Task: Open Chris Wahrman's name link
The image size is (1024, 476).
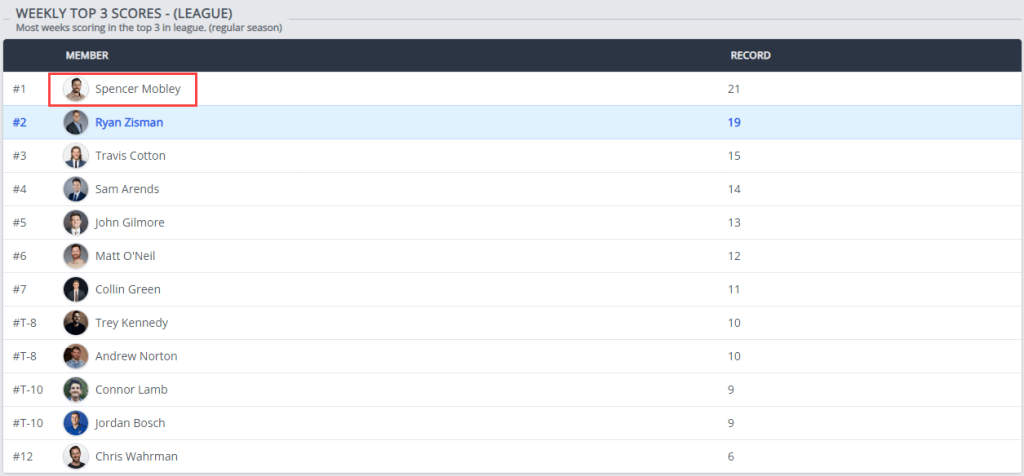Action: tap(136, 456)
